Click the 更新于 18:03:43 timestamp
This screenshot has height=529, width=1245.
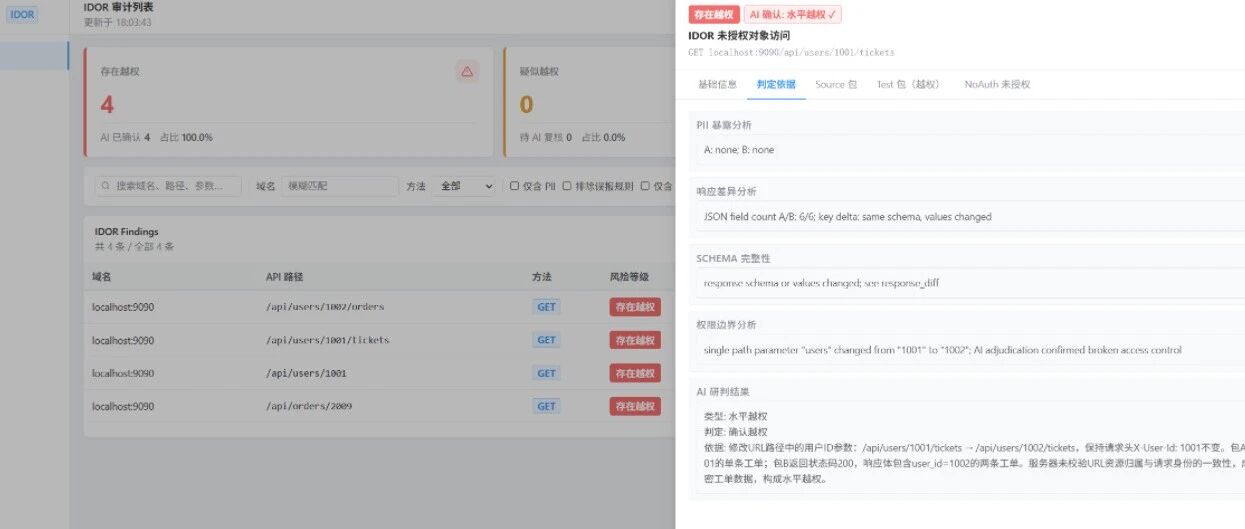coord(117,22)
